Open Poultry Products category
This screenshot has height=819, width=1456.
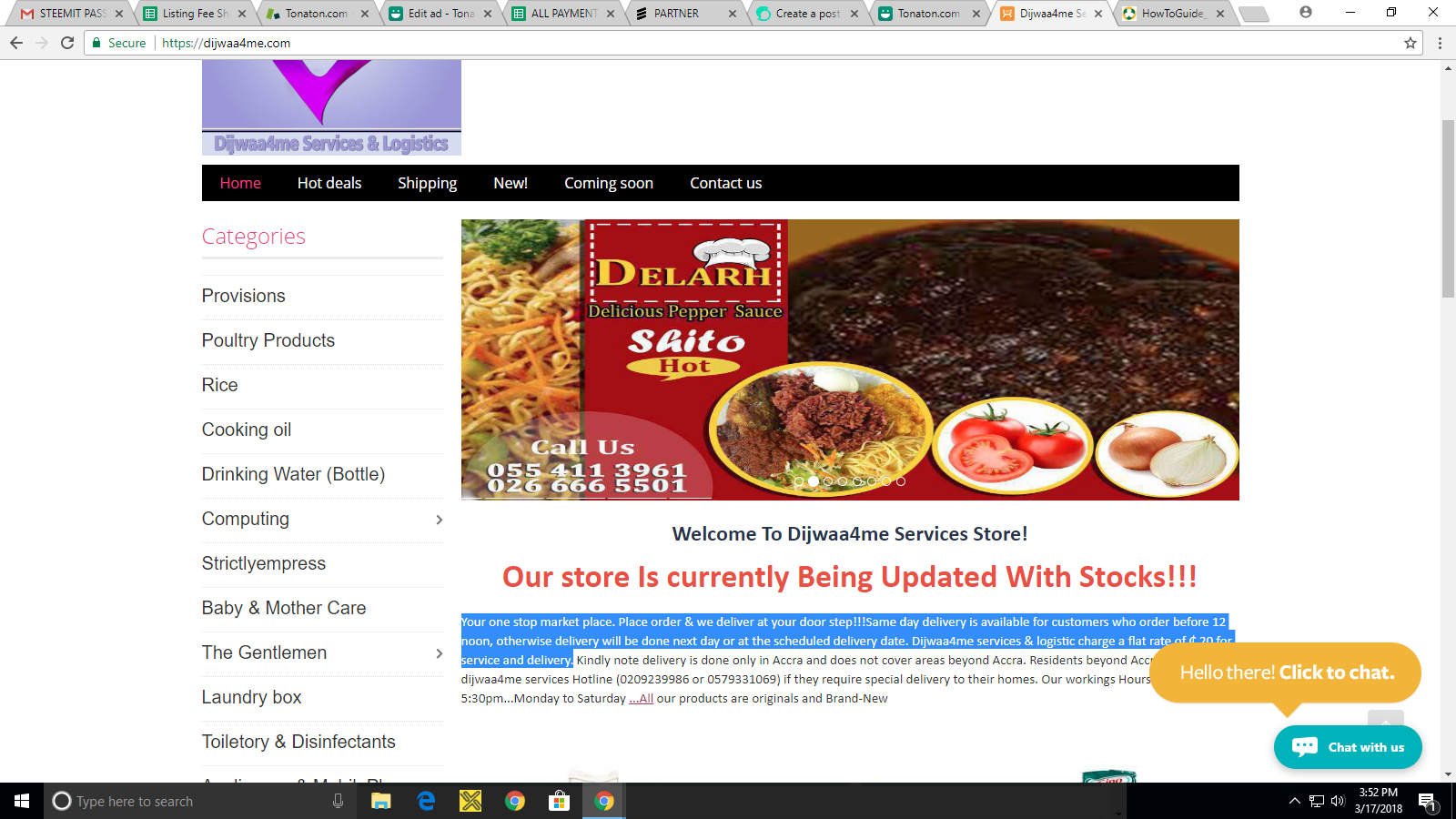tap(268, 340)
